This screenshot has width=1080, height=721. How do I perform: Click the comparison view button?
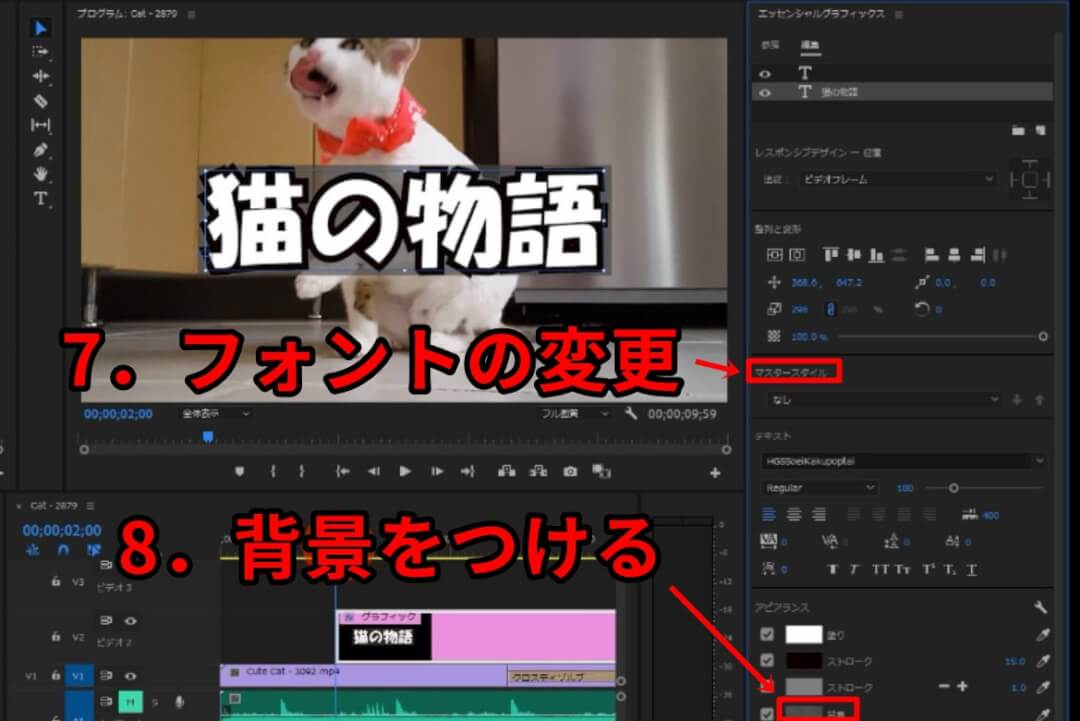tap(601, 472)
